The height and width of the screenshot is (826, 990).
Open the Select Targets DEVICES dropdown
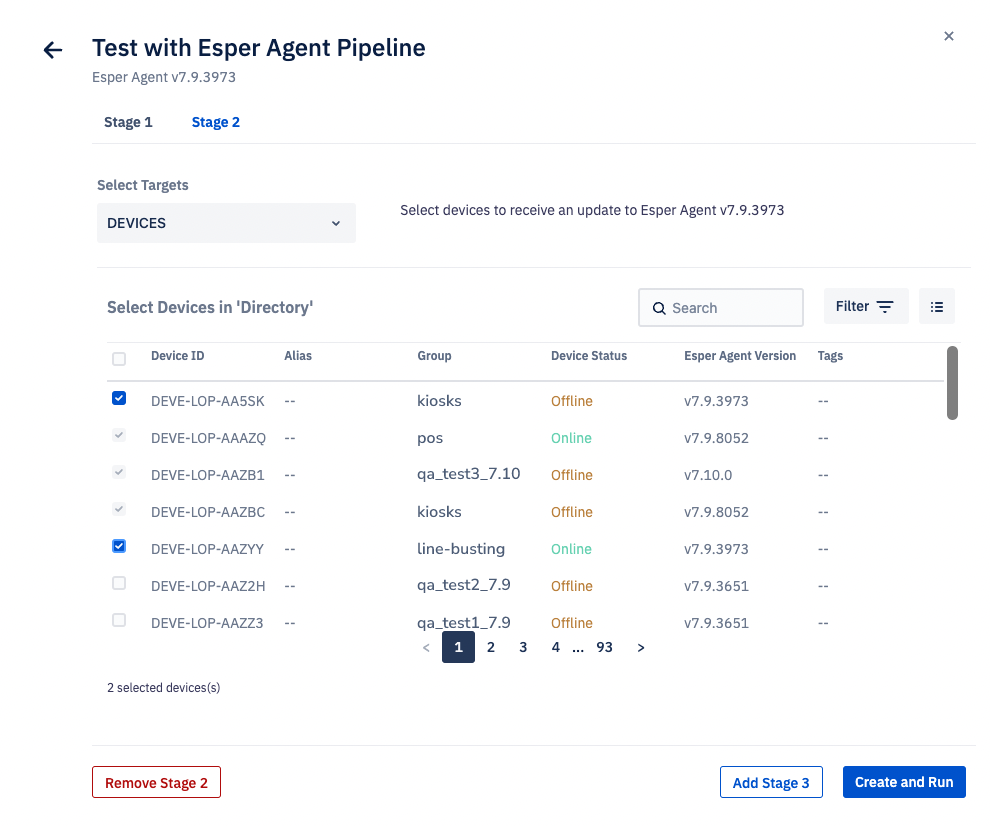tap(226, 223)
